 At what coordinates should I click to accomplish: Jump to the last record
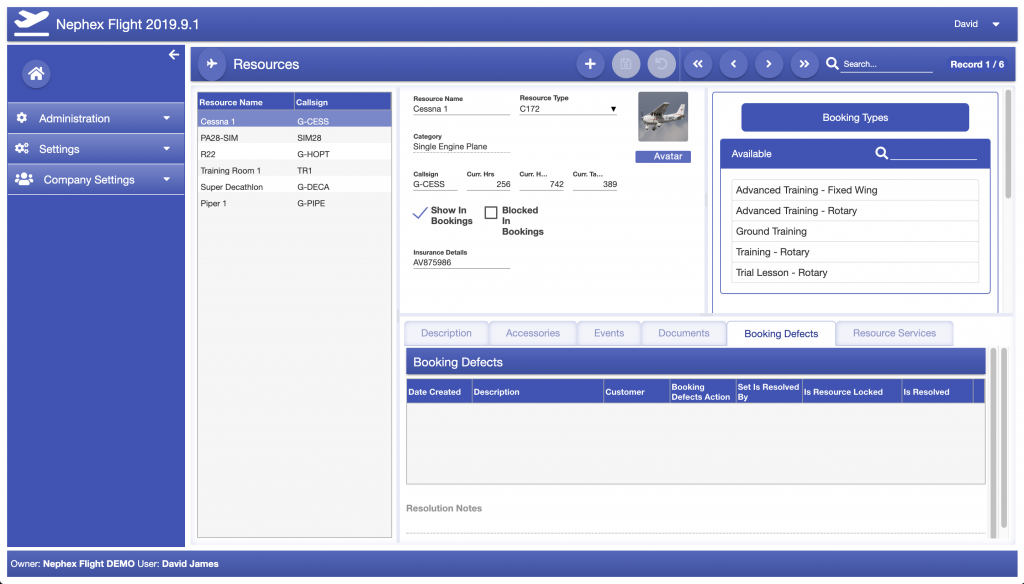pyautogui.click(x=805, y=64)
